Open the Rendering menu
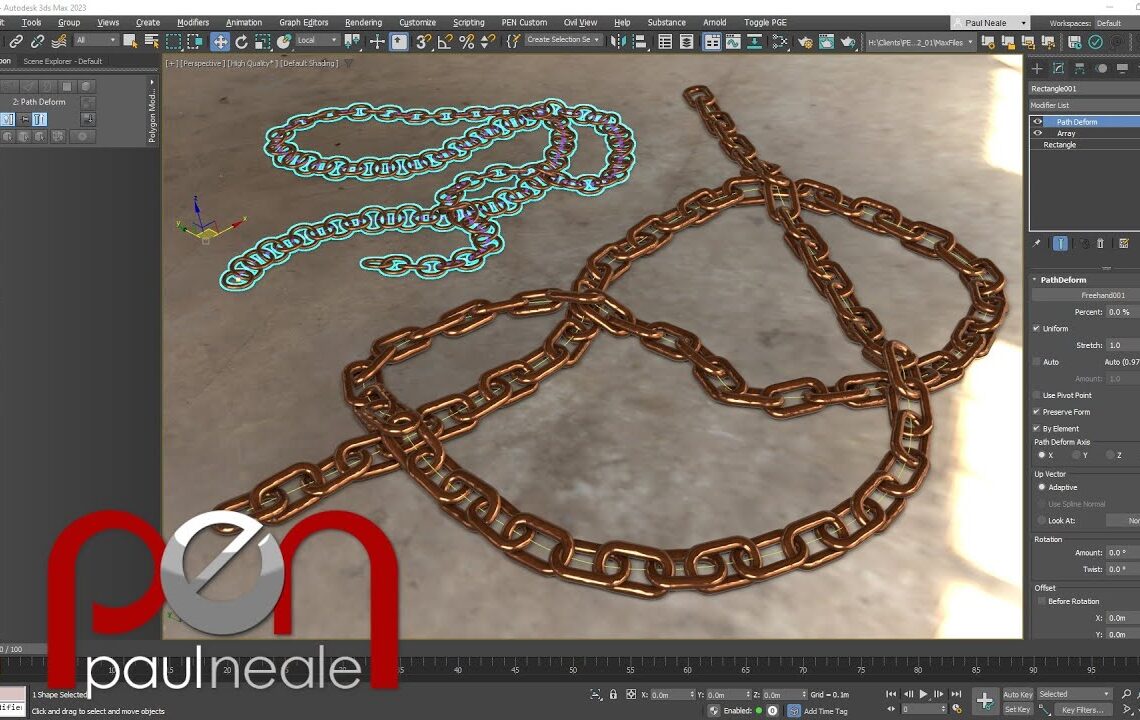 click(363, 22)
